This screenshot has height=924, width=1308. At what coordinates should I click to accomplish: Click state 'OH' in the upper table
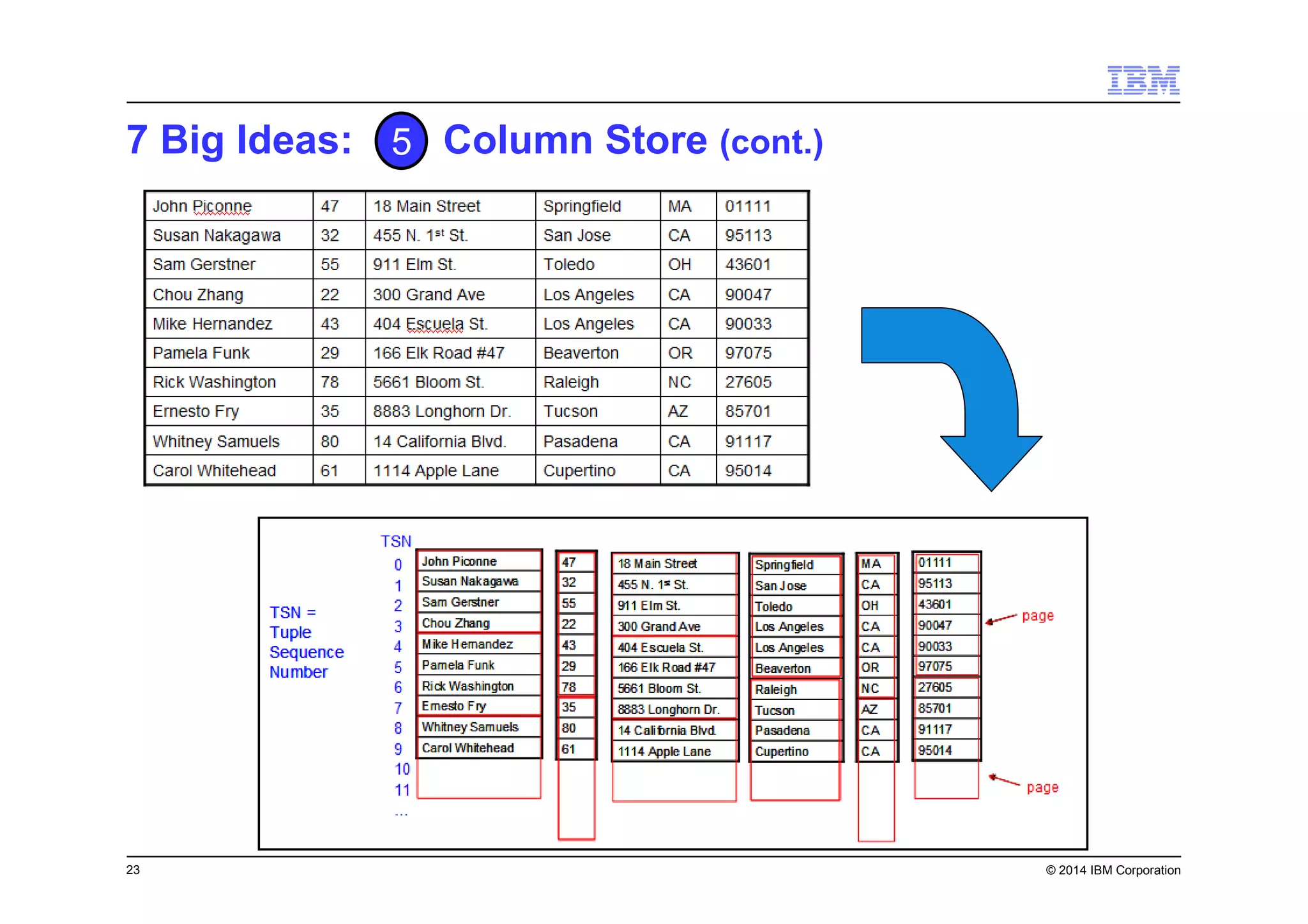pos(680,264)
